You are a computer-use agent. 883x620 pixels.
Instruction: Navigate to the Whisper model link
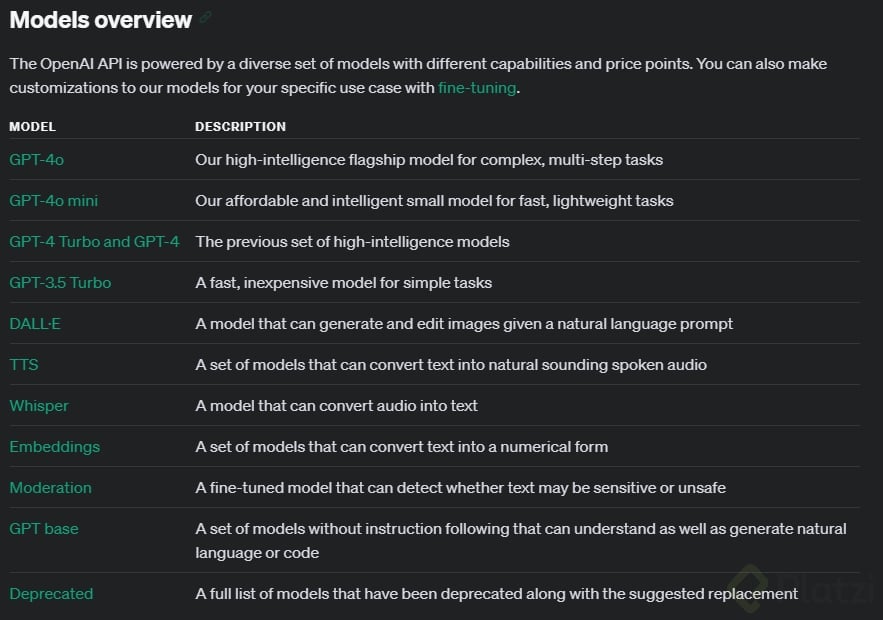39,406
